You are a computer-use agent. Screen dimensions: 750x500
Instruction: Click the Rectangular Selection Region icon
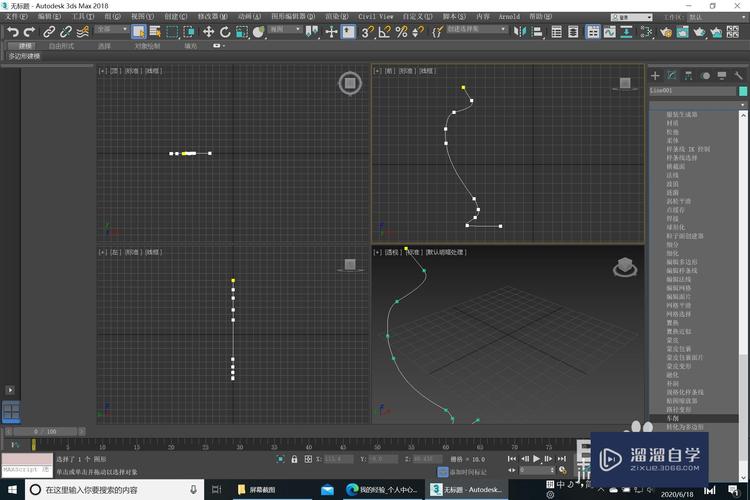tap(172, 32)
